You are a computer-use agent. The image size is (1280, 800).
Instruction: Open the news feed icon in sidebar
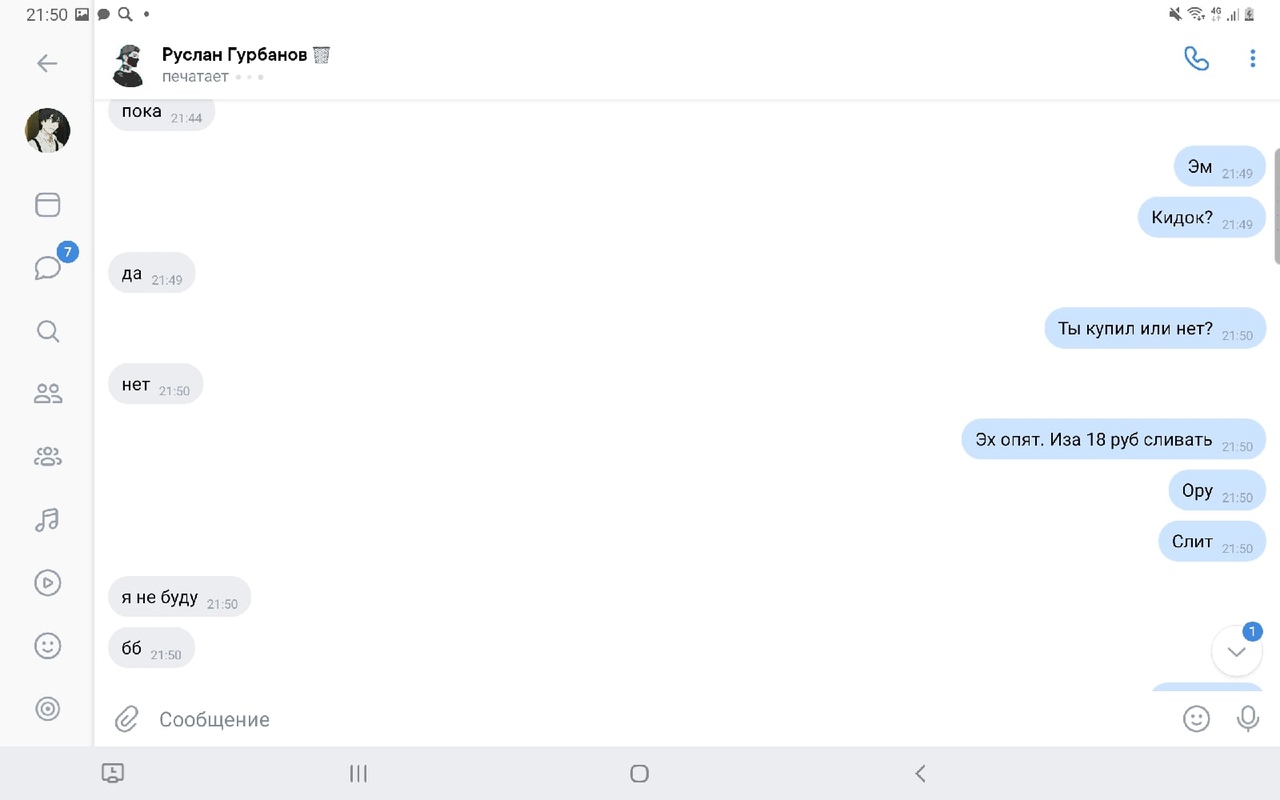click(x=47, y=205)
